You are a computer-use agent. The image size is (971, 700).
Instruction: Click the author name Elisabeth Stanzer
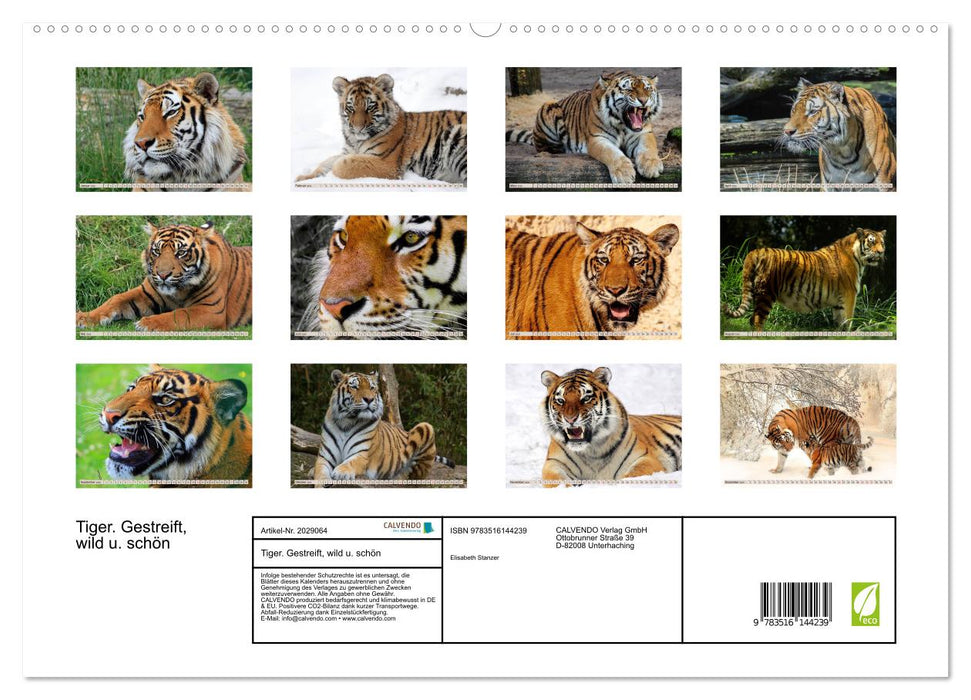pos(476,557)
